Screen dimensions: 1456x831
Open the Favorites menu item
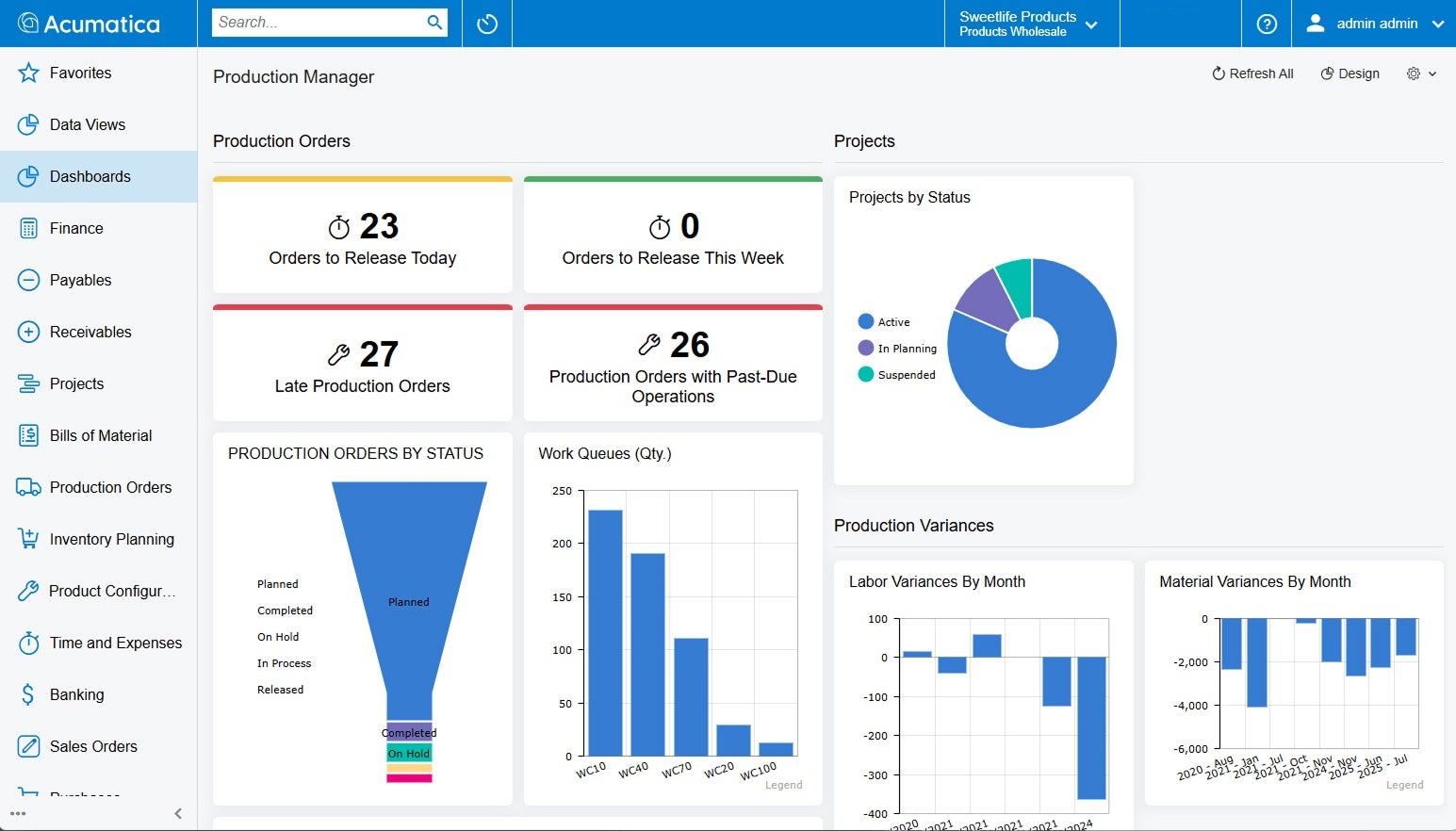pyautogui.click(x=80, y=73)
